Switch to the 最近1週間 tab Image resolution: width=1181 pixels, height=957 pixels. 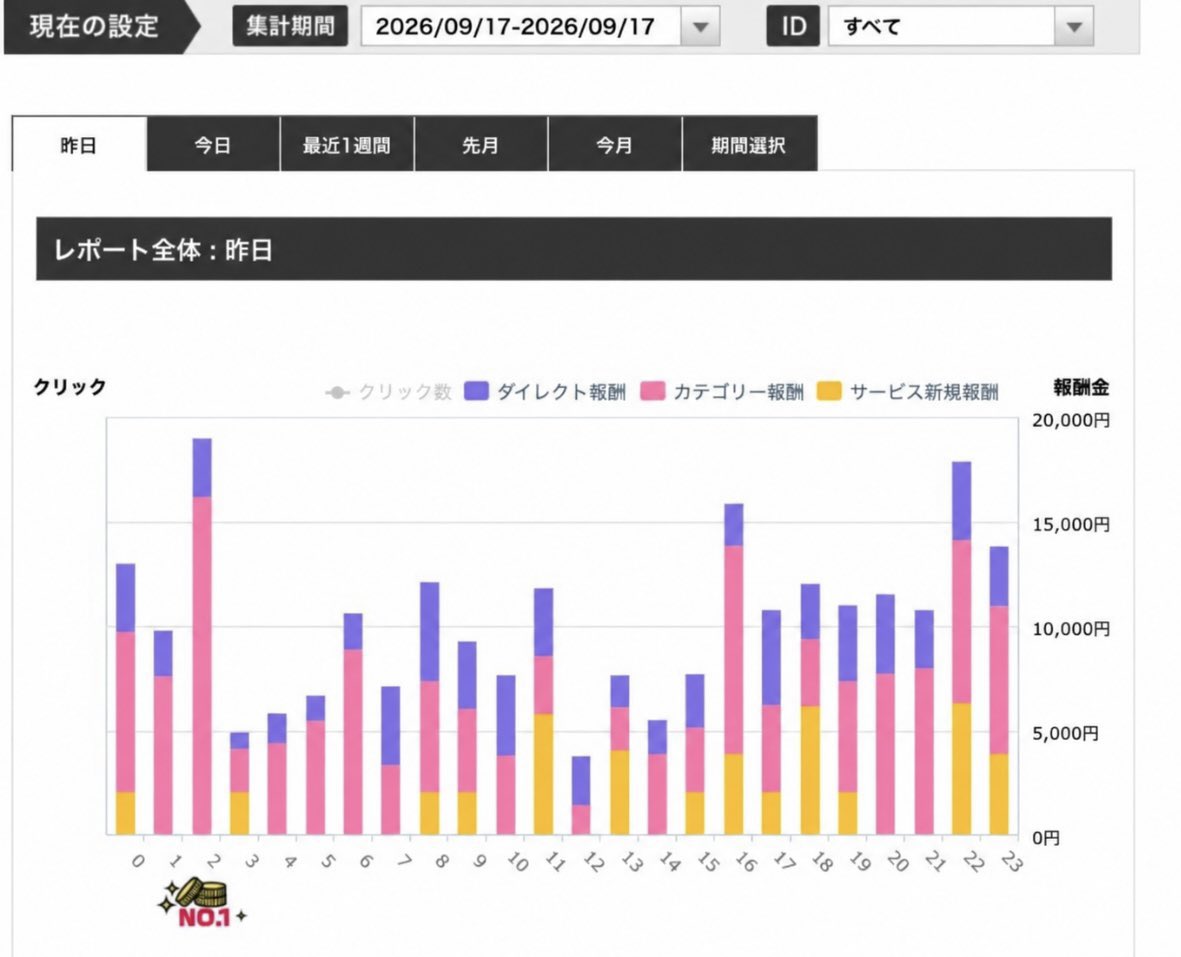coord(346,145)
